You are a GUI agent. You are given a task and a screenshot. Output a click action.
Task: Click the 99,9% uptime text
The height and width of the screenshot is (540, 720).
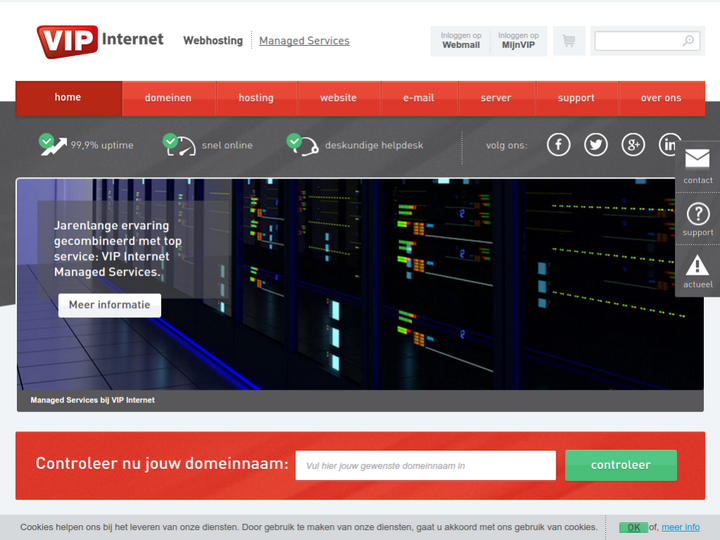click(102, 145)
